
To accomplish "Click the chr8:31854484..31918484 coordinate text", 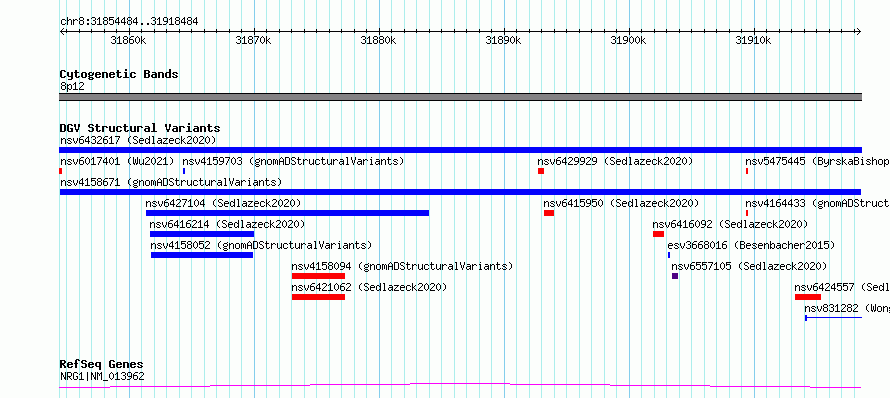I will (129, 22).
